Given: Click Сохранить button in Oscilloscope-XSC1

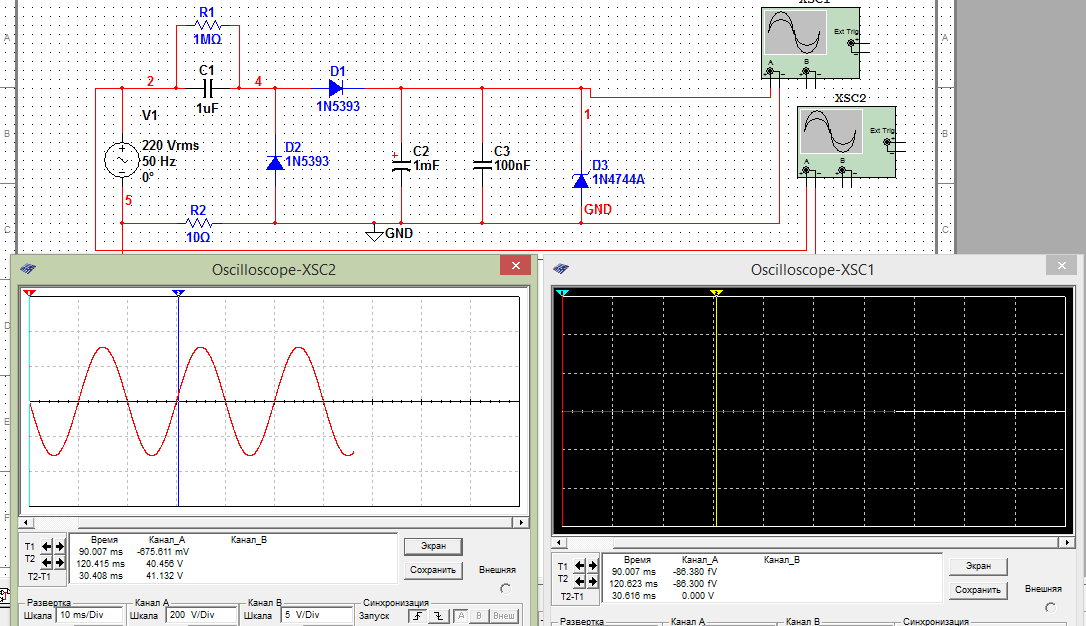Looking at the screenshot, I should 978,590.
